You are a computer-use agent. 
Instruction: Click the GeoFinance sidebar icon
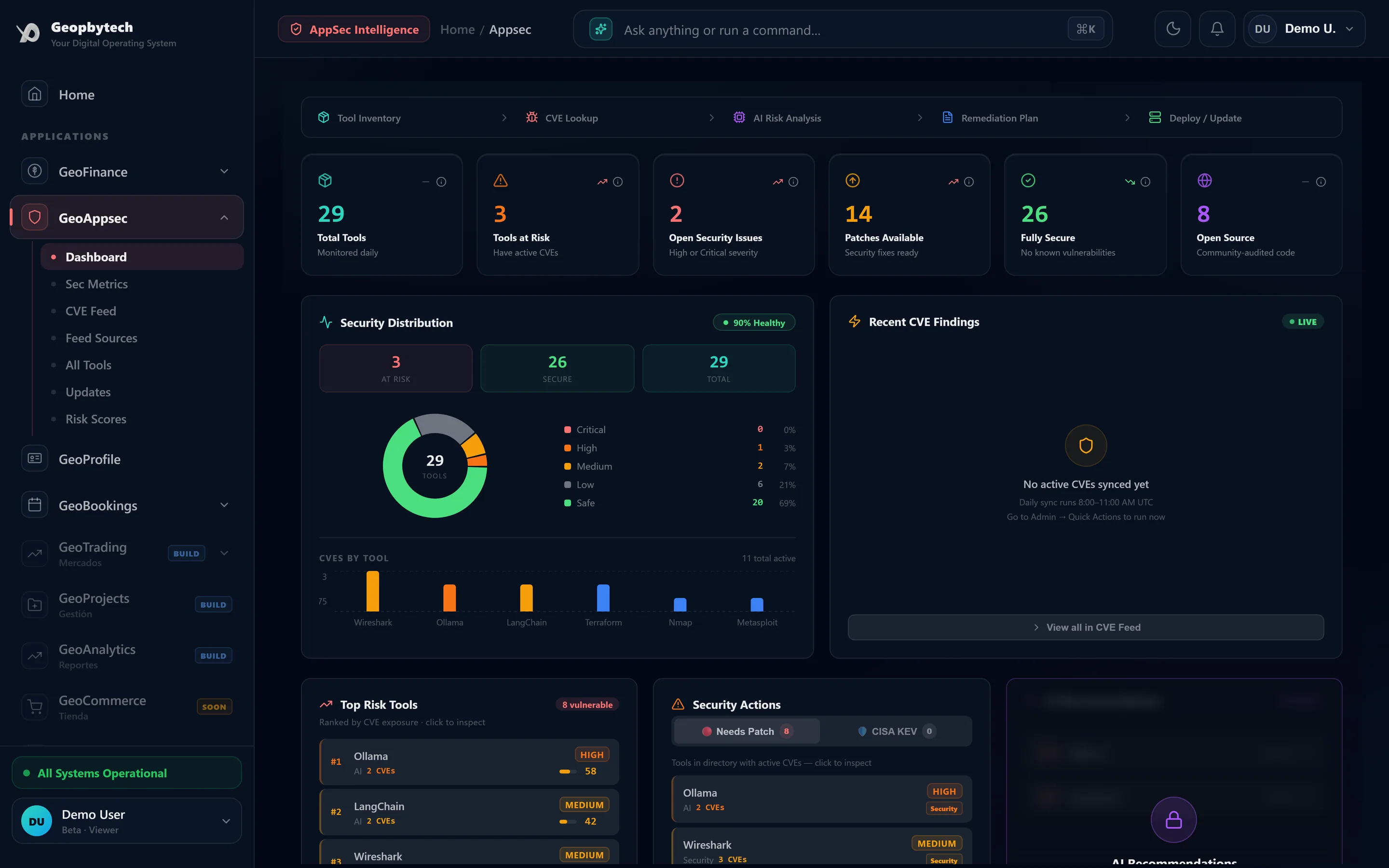coord(34,171)
